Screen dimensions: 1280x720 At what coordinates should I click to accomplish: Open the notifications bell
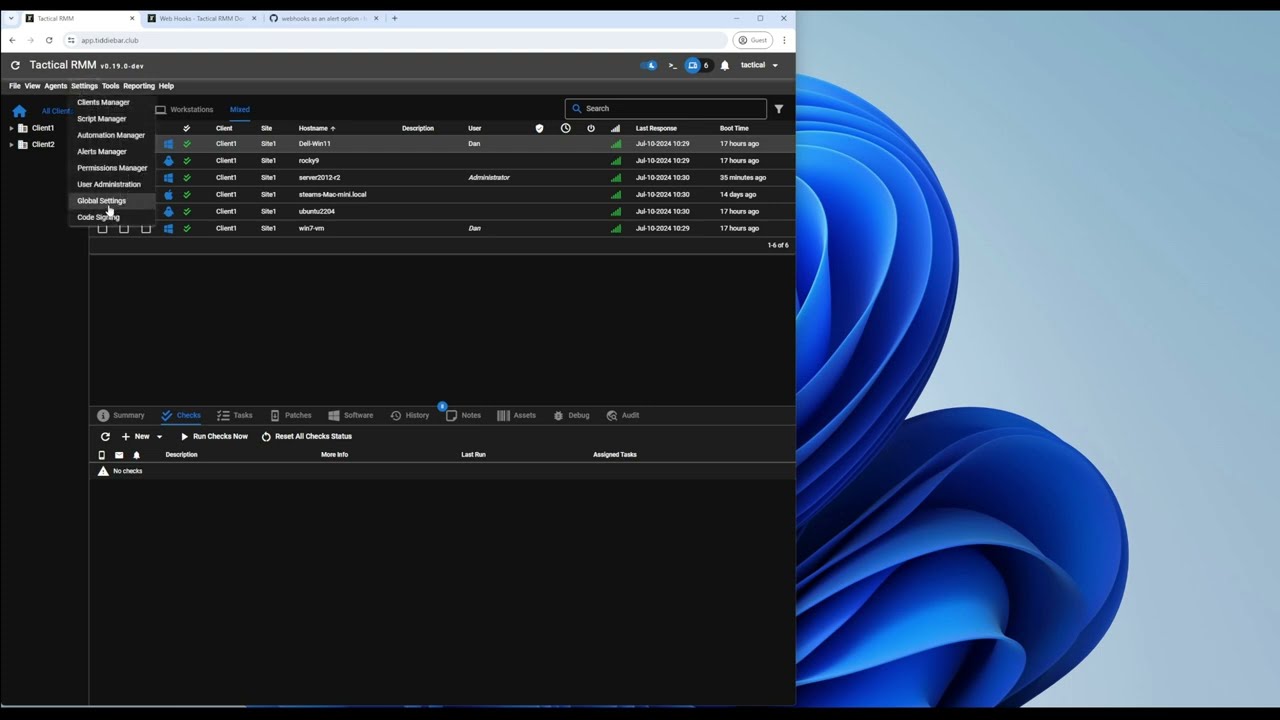(x=725, y=65)
